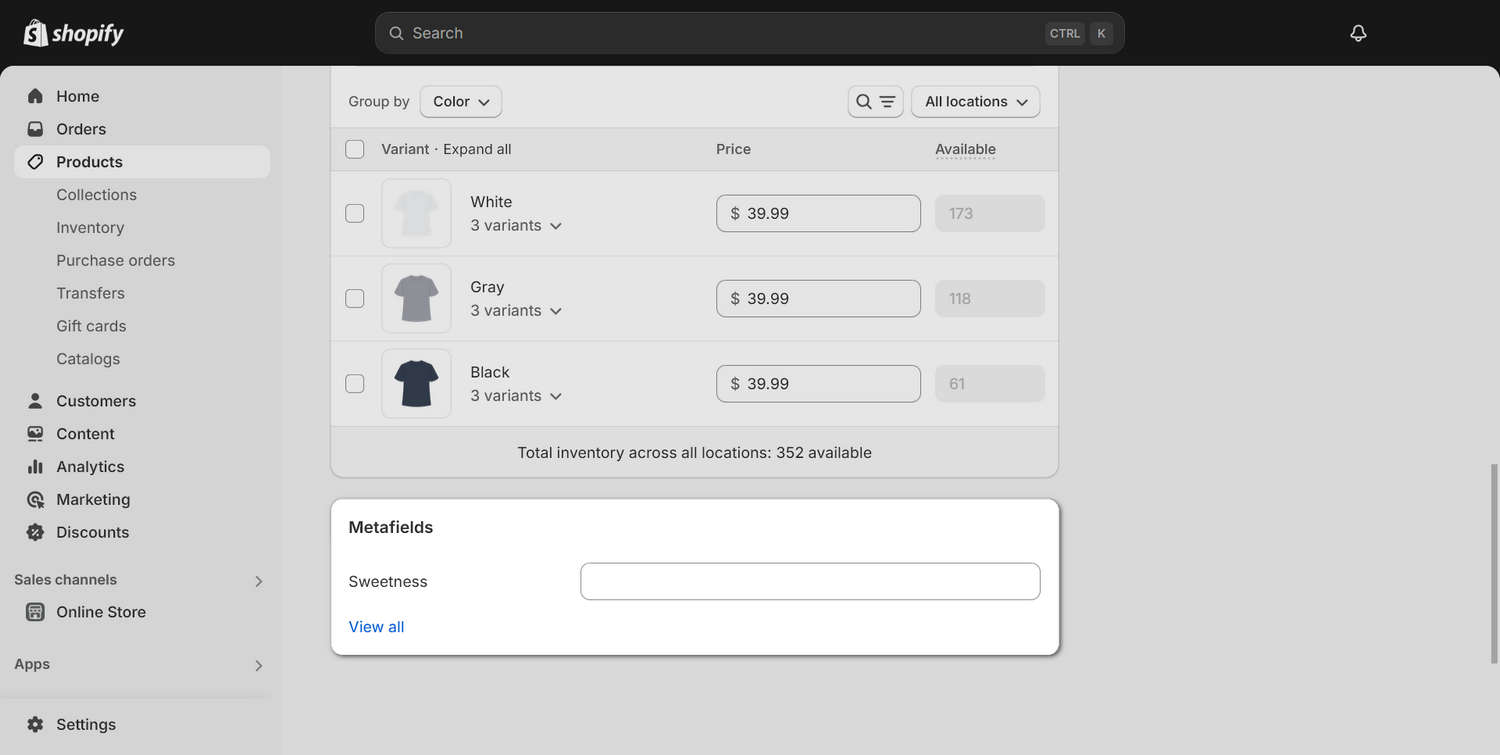Viewport: 1500px width, 755px height.
Task: Click the Online Store storefront icon
Action: [x=35, y=612]
